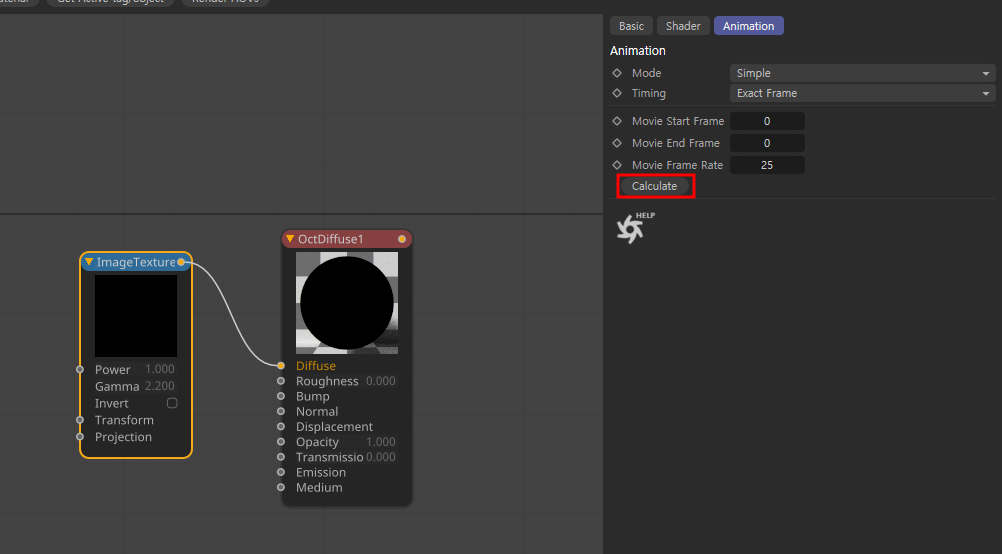Open the Mode dropdown set to Simple
Screen dimensions: 1002x554
(x=862, y=73)
